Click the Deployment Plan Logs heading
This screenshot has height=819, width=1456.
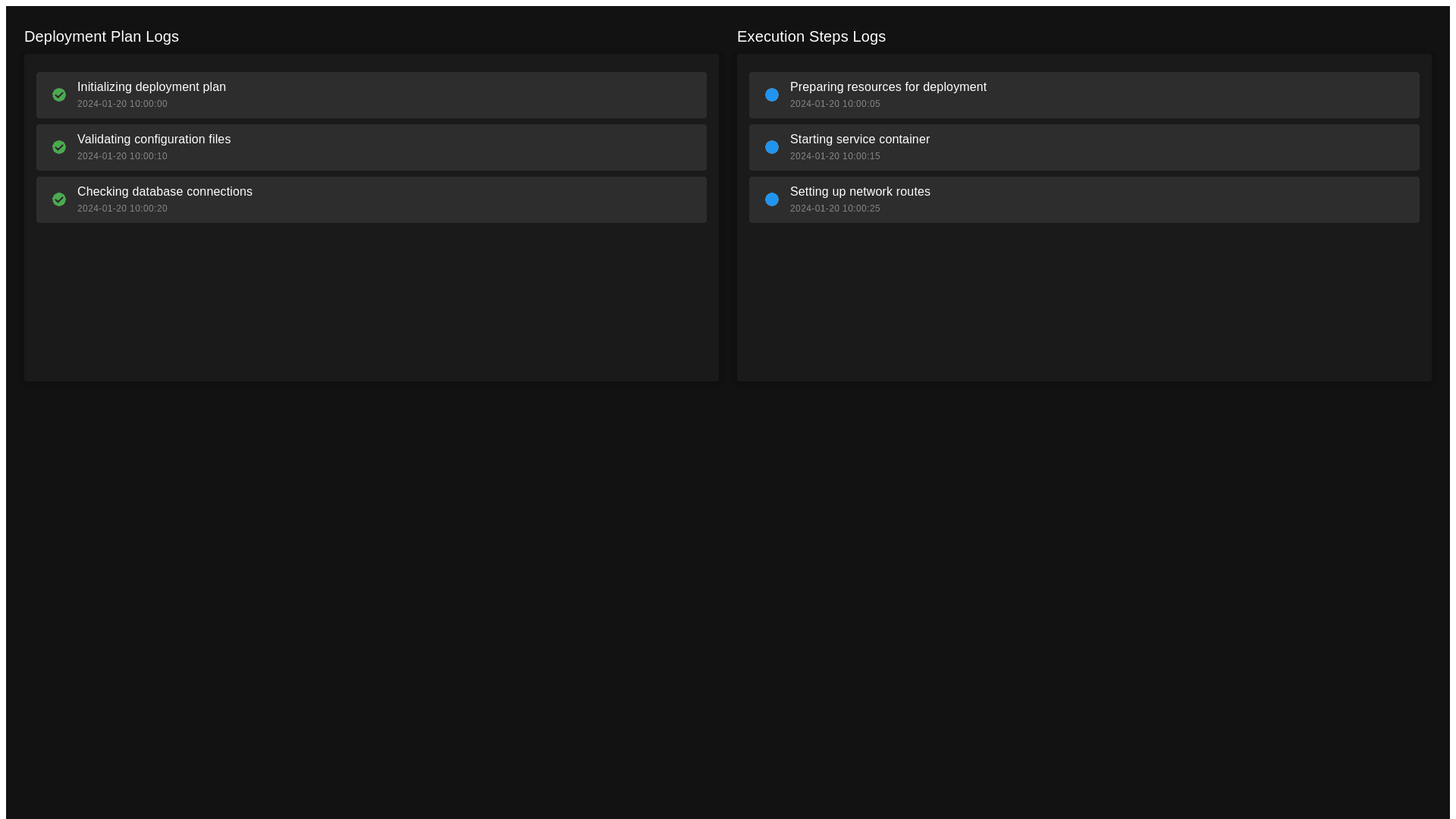point(102,36)
